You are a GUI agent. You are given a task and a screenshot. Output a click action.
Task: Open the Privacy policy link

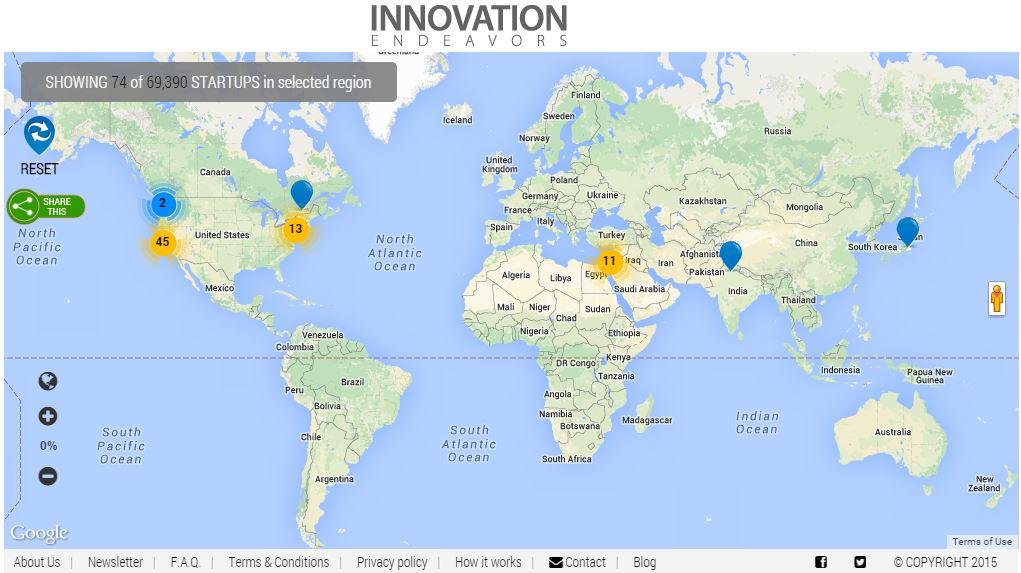[392, 562]
